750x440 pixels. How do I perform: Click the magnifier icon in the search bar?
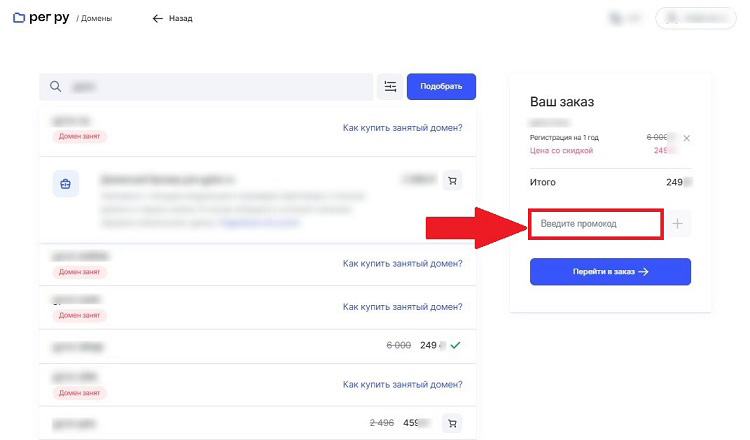(58, 87)
